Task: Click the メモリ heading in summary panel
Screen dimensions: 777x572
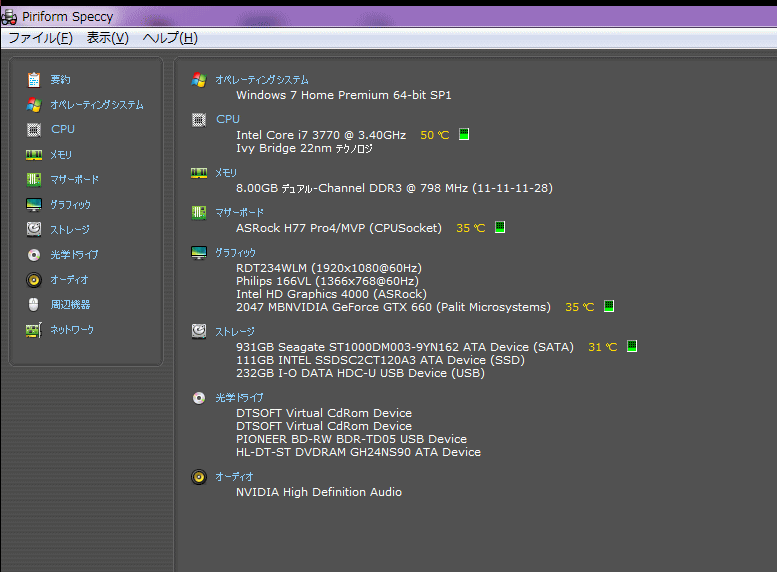Action: (226, 173)
